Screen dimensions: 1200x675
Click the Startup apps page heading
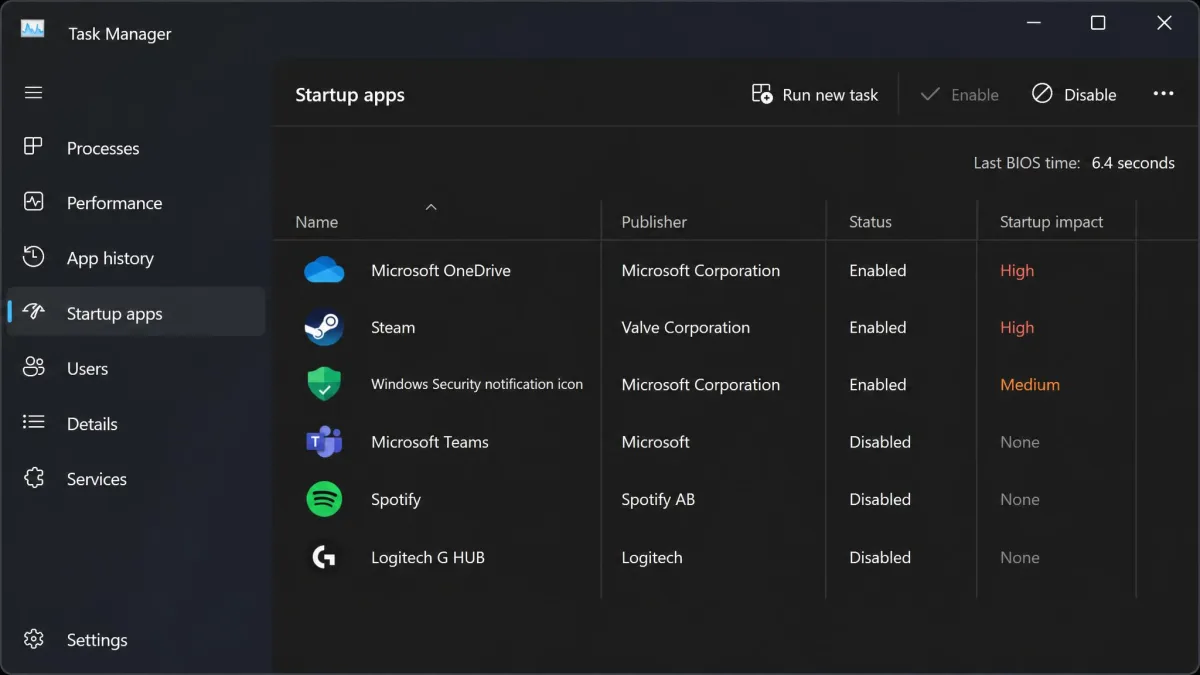point(350,95)
